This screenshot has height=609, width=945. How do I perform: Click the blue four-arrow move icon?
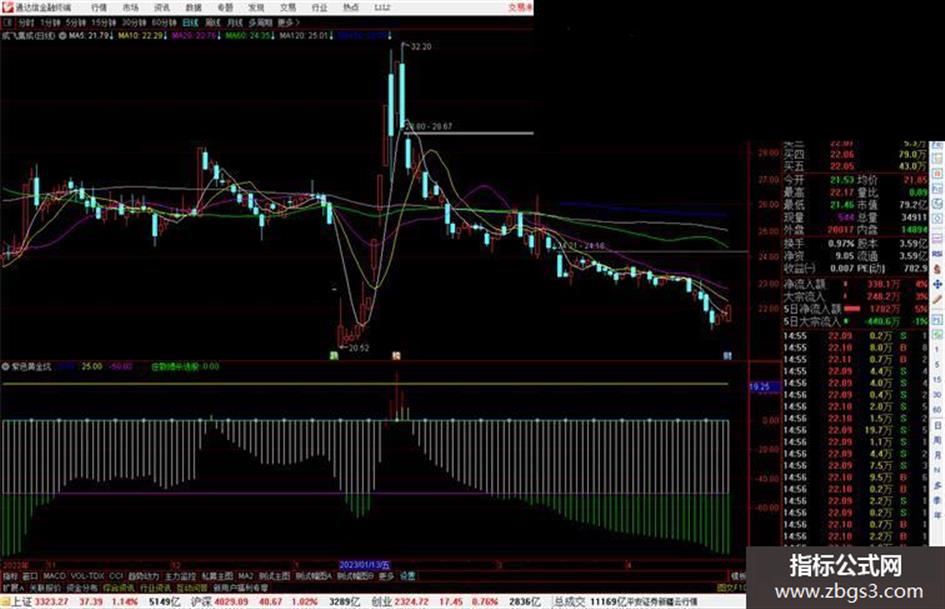point(937,283)
